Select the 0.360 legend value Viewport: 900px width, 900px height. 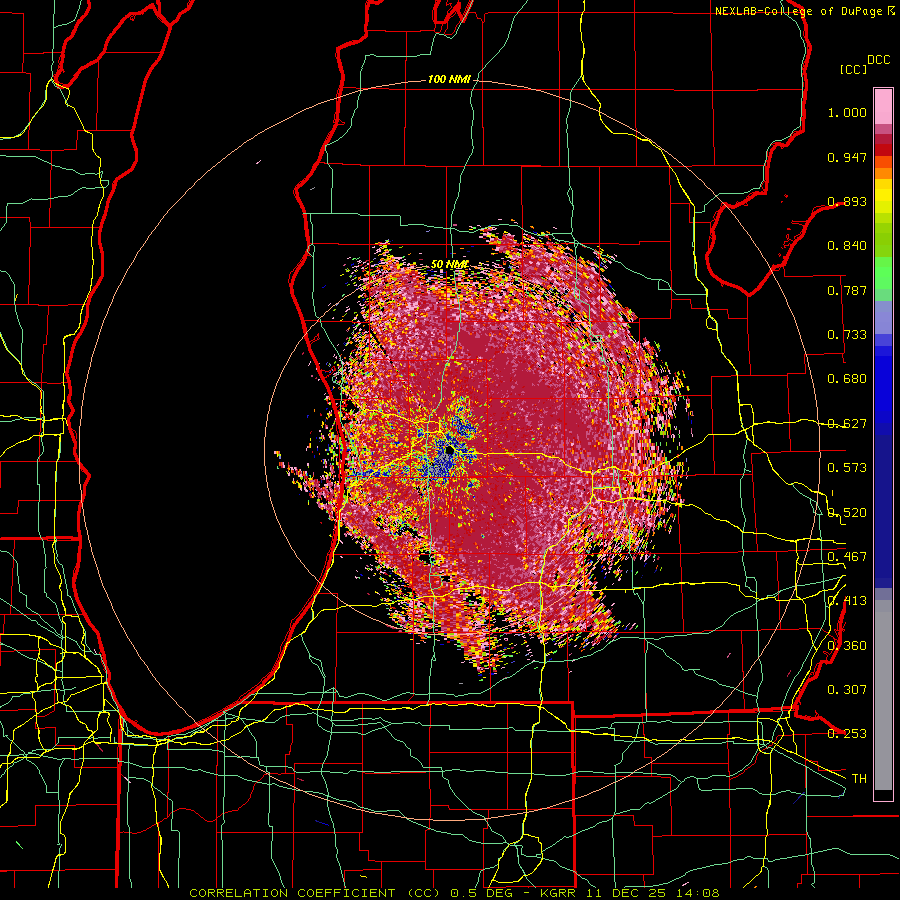click(847, 646)
